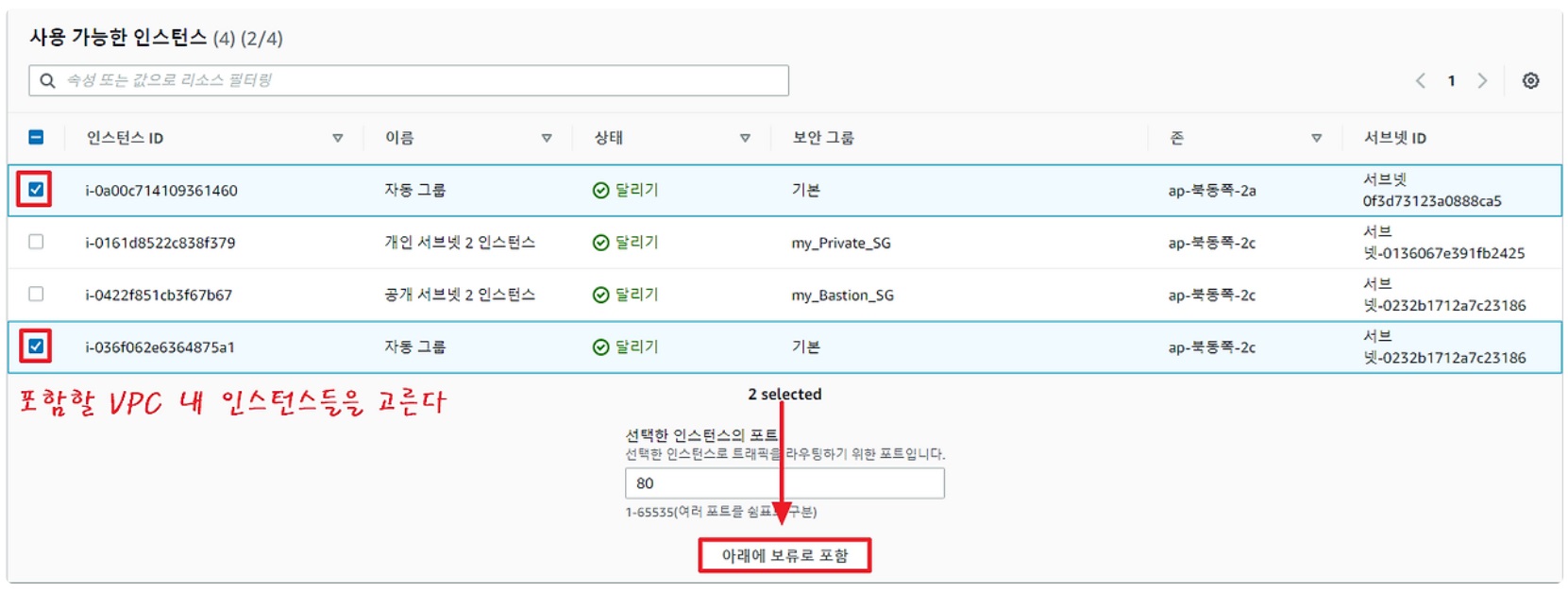Sort by 인스턴스 ID column arrow
This screenshot has height=592, width=1568.
click(x=337, y=138)
